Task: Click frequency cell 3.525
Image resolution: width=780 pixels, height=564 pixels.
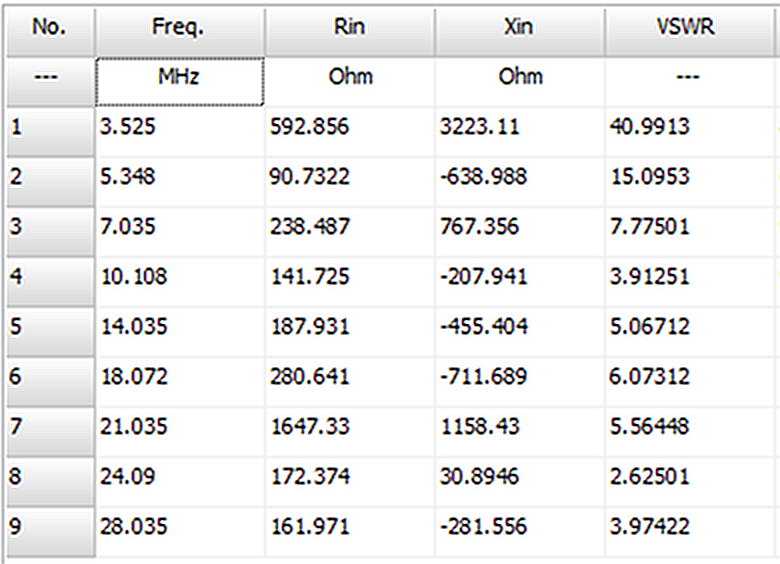Action: point(180,131)
